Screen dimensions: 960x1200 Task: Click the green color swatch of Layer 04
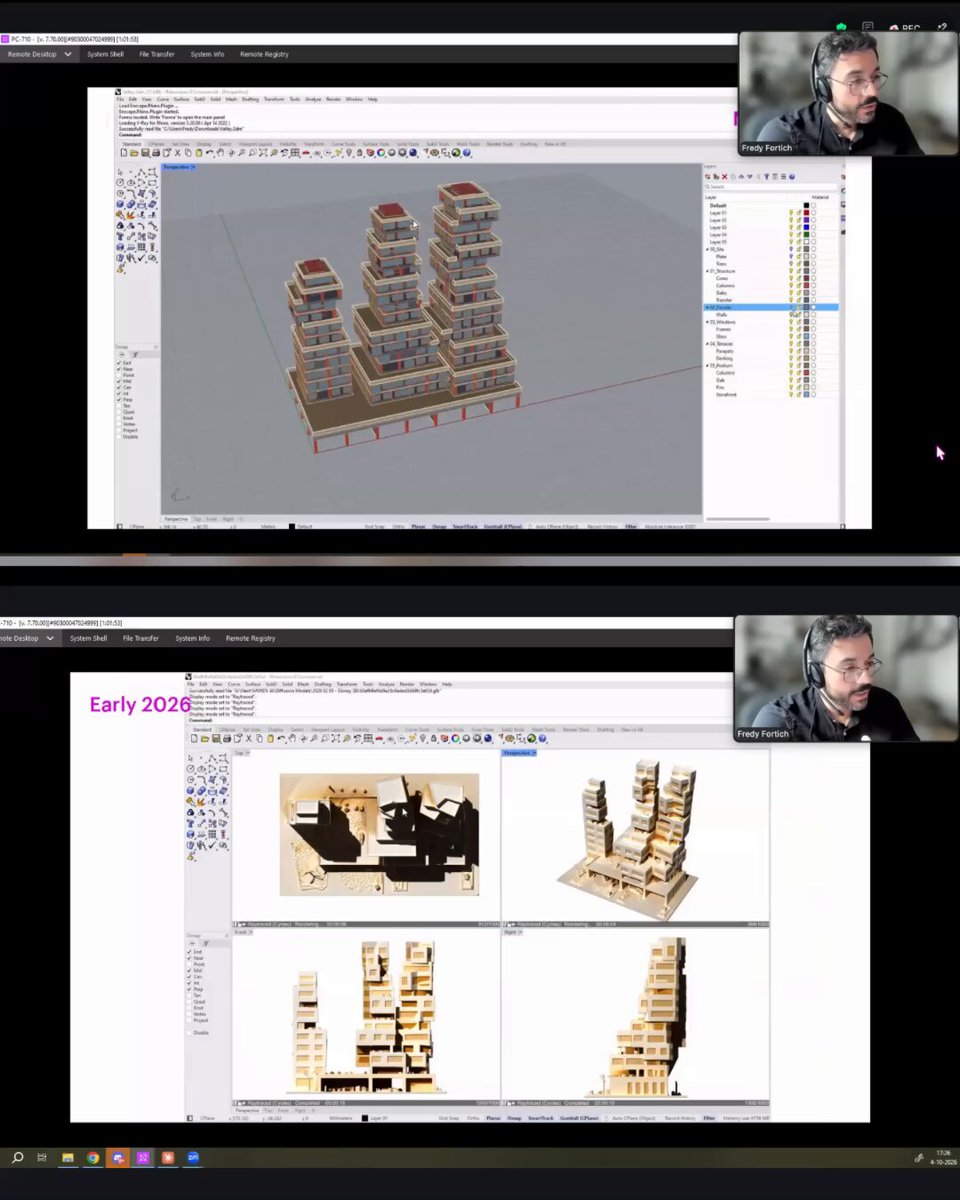pos(806,235)
